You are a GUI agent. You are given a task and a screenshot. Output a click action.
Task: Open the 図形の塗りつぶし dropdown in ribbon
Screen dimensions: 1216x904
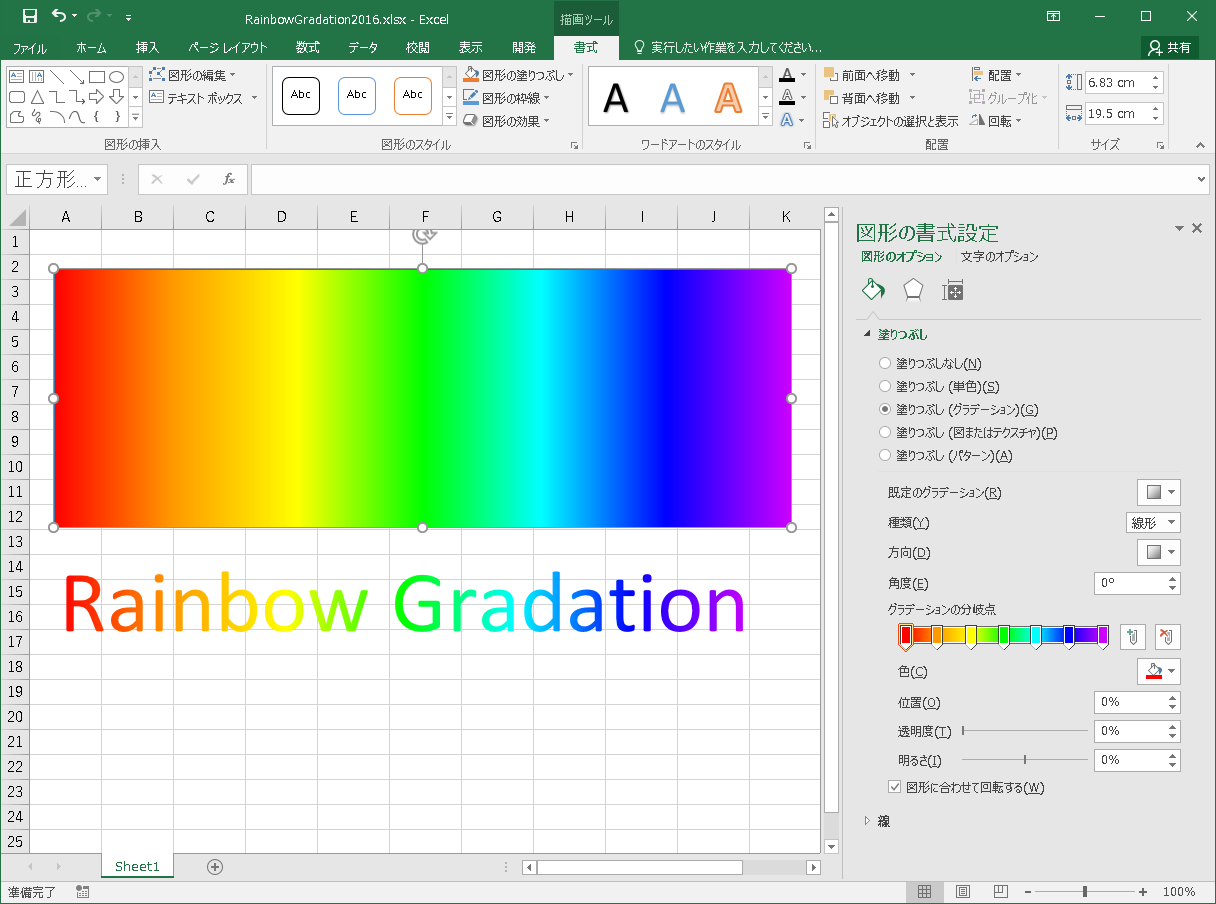[518, 75]
